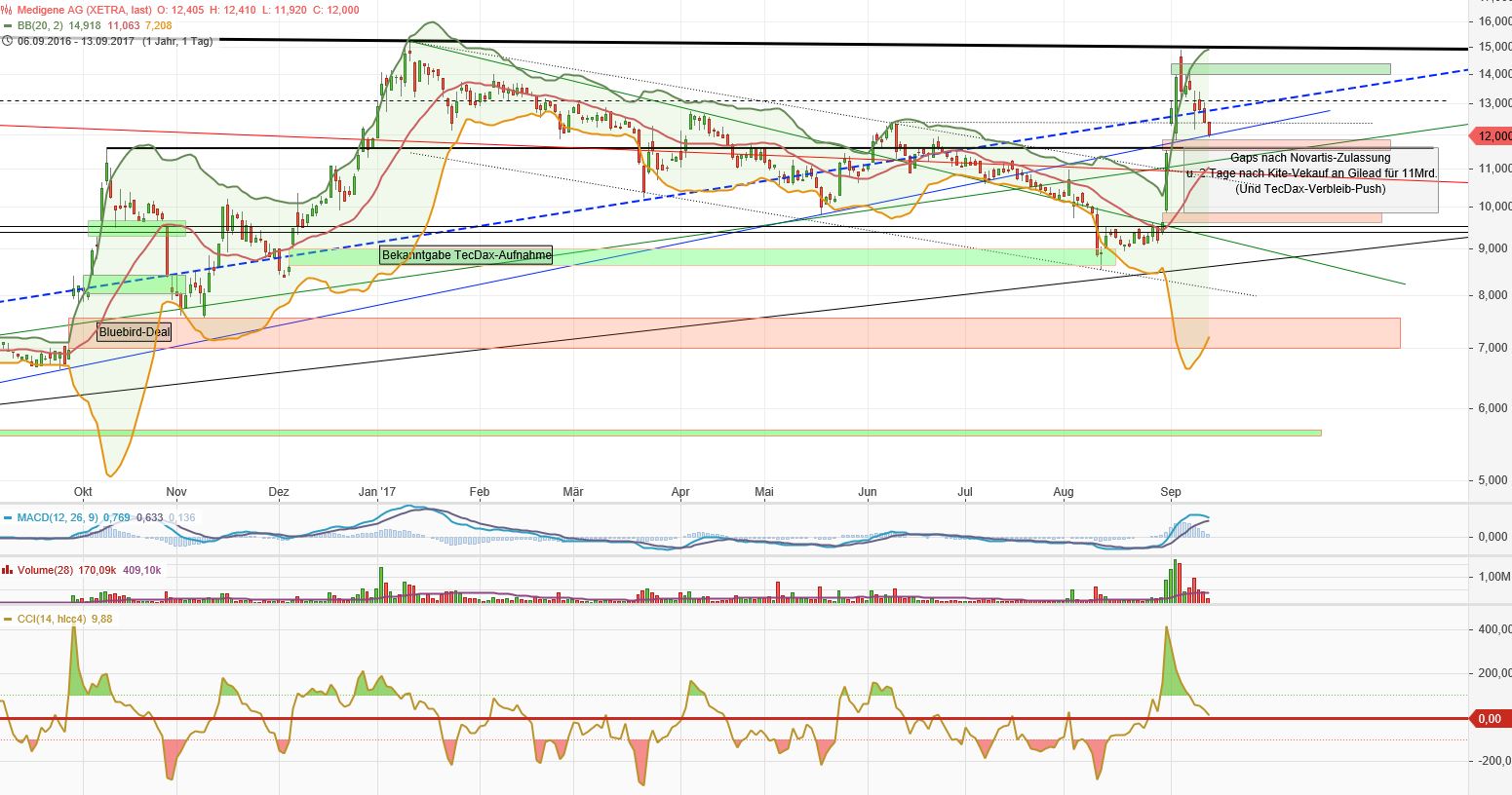The width and height of the screenshot is (1512, 795).
Task: Select the MACD indicator line icon
Action: click(8, 517)
